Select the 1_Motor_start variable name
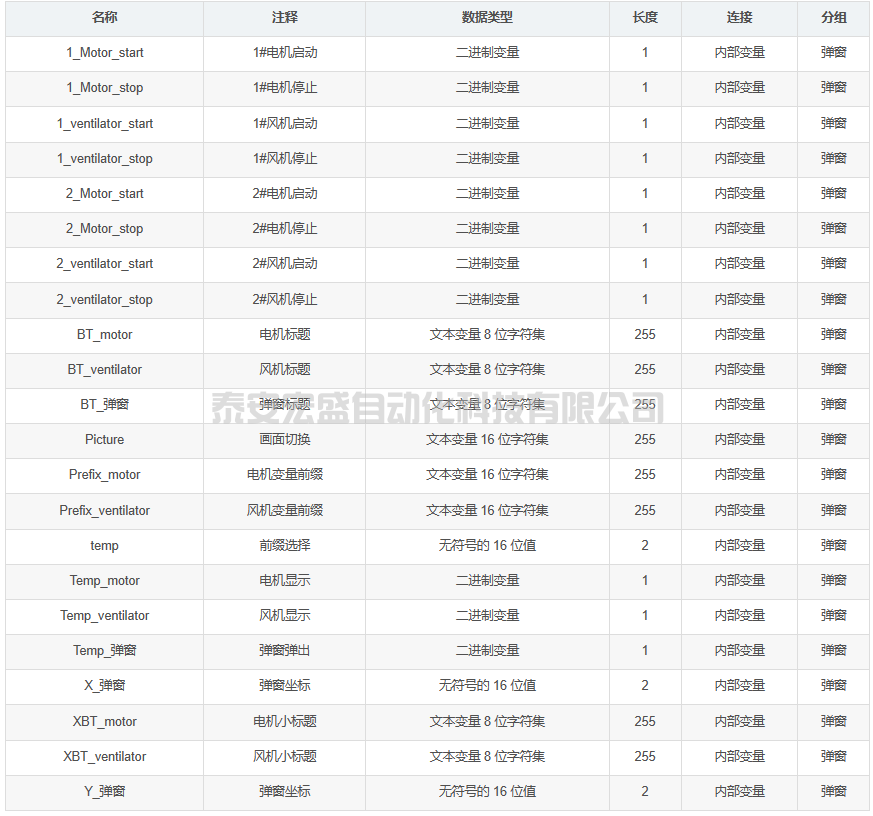This screenshot has width=873, height=816. pos(104,53)
